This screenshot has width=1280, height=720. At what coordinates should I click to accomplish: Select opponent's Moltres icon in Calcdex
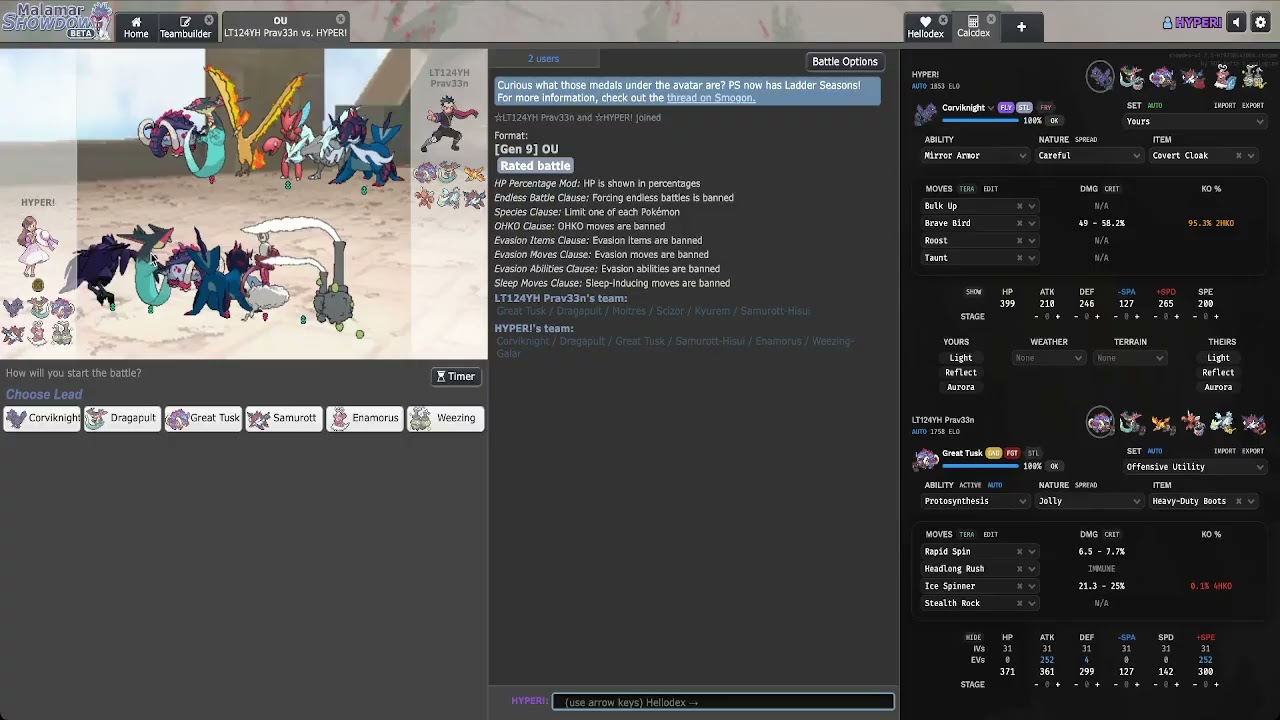pyautogui.click(x=1162, y=422)
